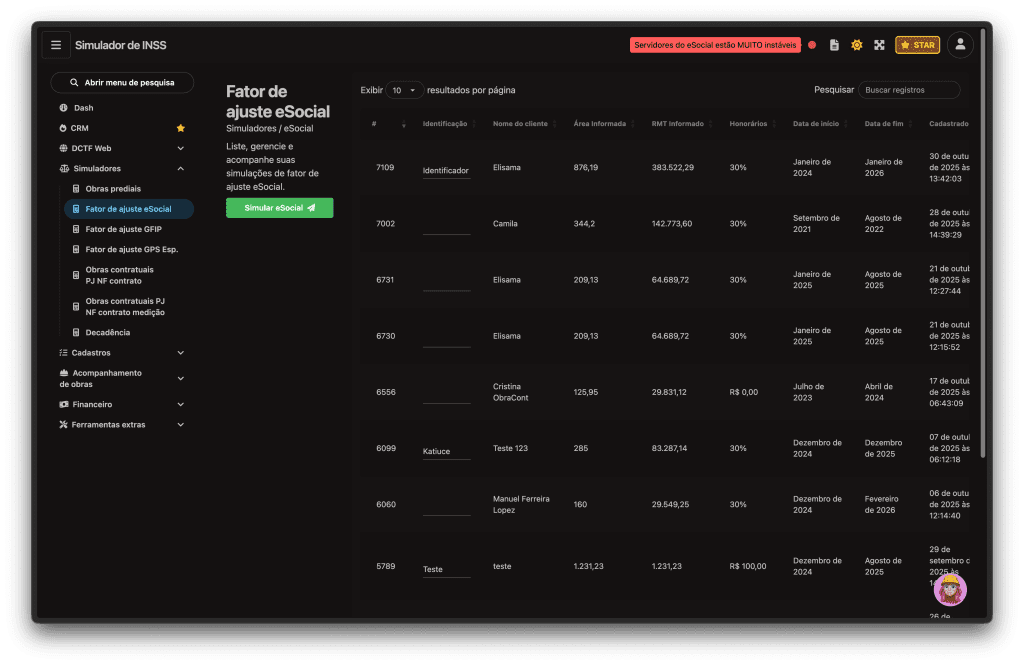This screenshot has width=1024, height=665.
Task: Click the gold star beside CRM
Action: (181, 128)
